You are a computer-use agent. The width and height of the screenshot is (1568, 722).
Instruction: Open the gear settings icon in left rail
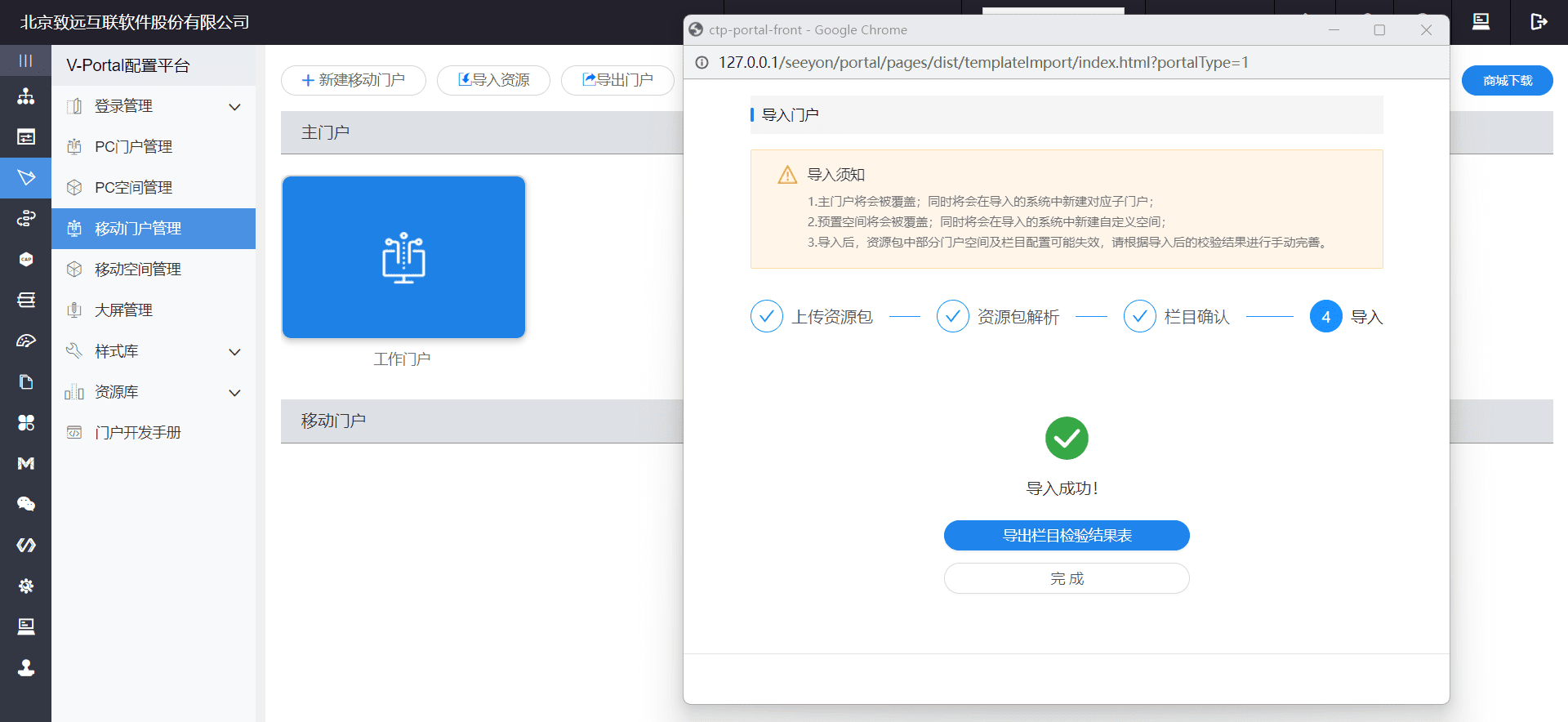tap(26, 586)
